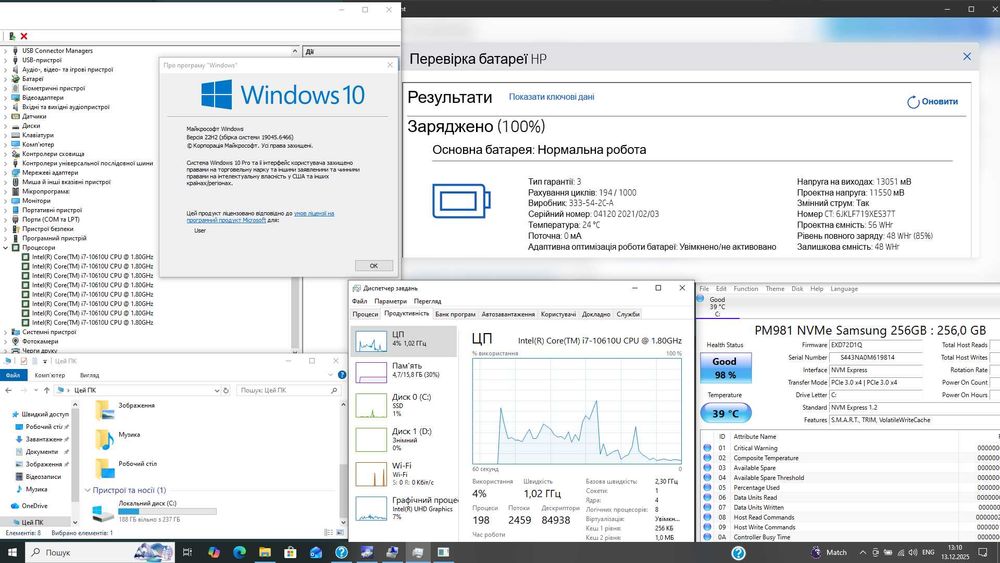The height and width of the screenshot is (563, 1000).
Task: Expand Мережеві адаптери category
Action: [6, 172]
